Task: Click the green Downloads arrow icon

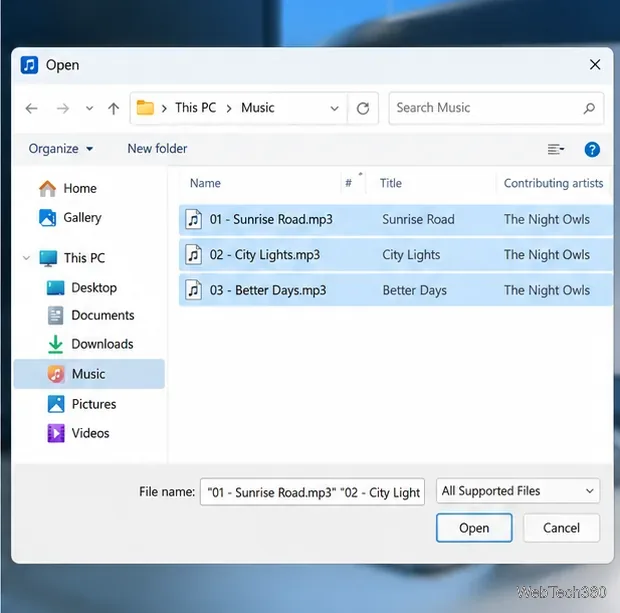Action: coord(55,344)
